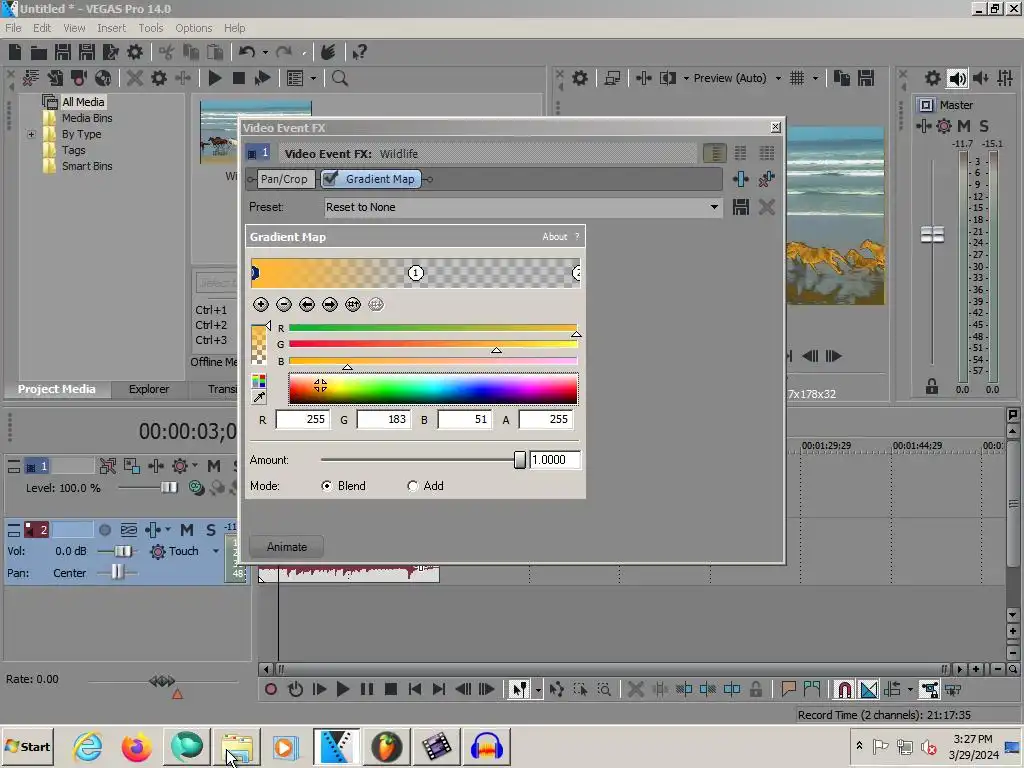
Task: Click the New project icon
Action: click(15, 52)
